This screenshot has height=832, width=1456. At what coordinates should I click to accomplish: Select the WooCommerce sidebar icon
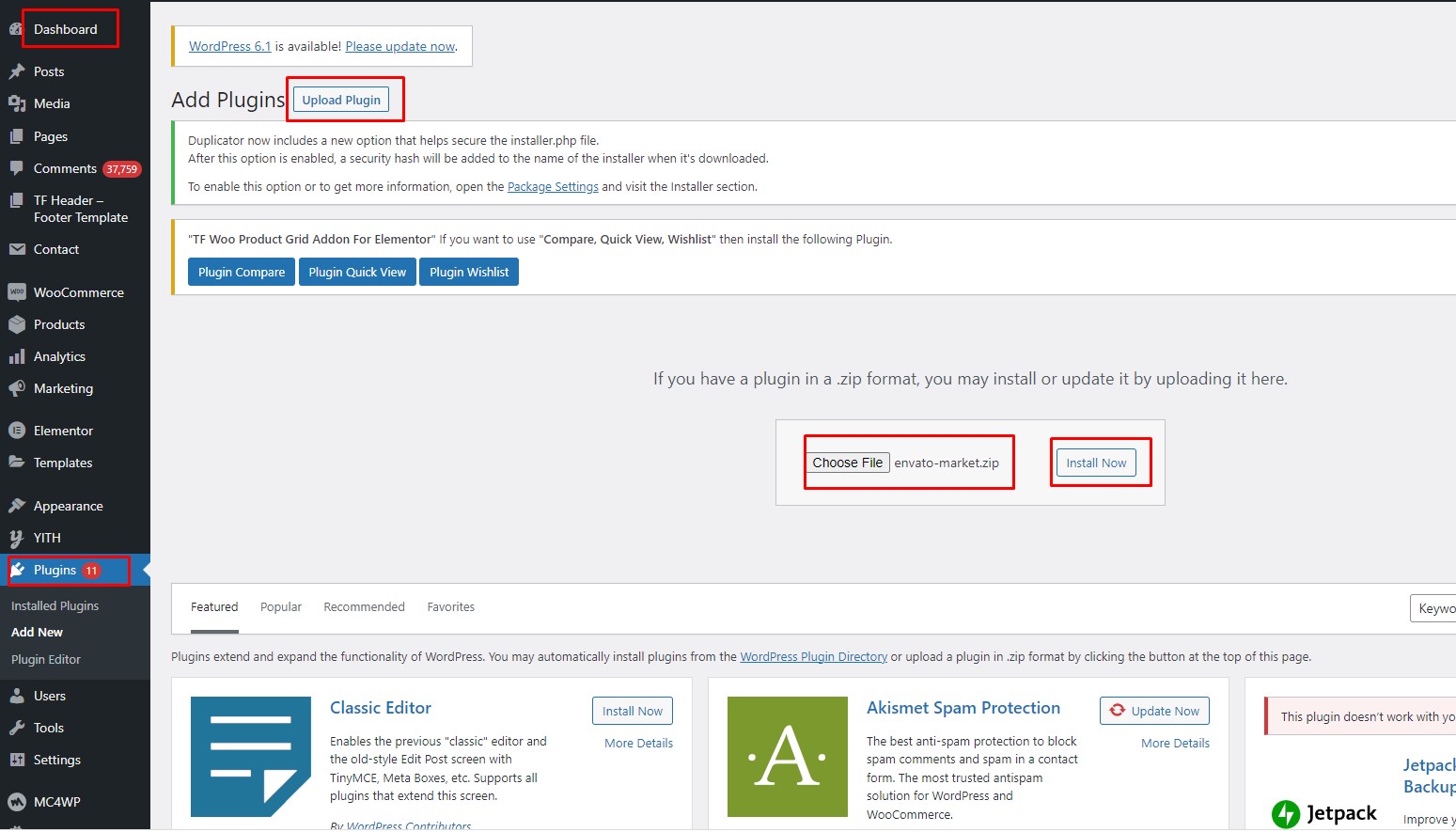click(17, 291)
